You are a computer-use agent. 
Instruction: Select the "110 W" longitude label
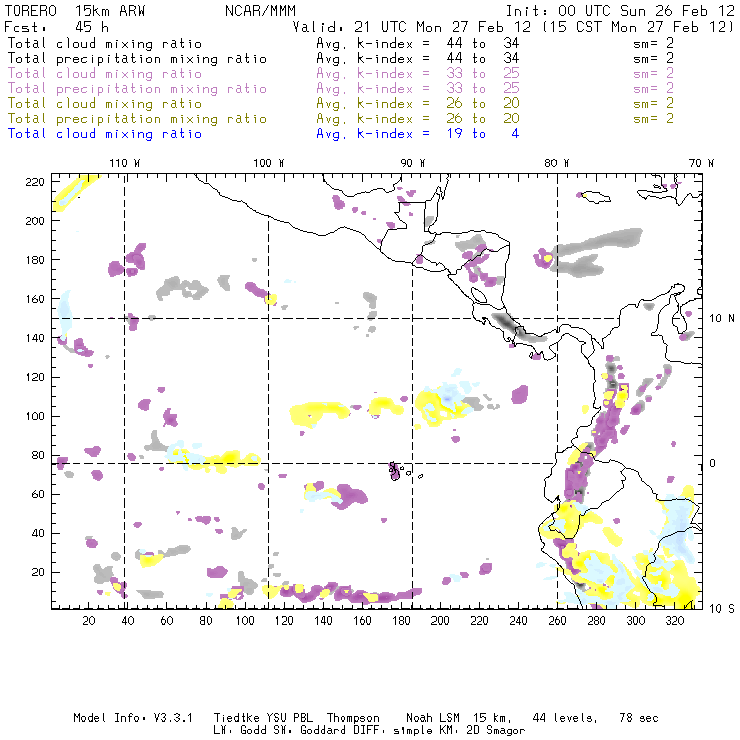click(125, 163)
